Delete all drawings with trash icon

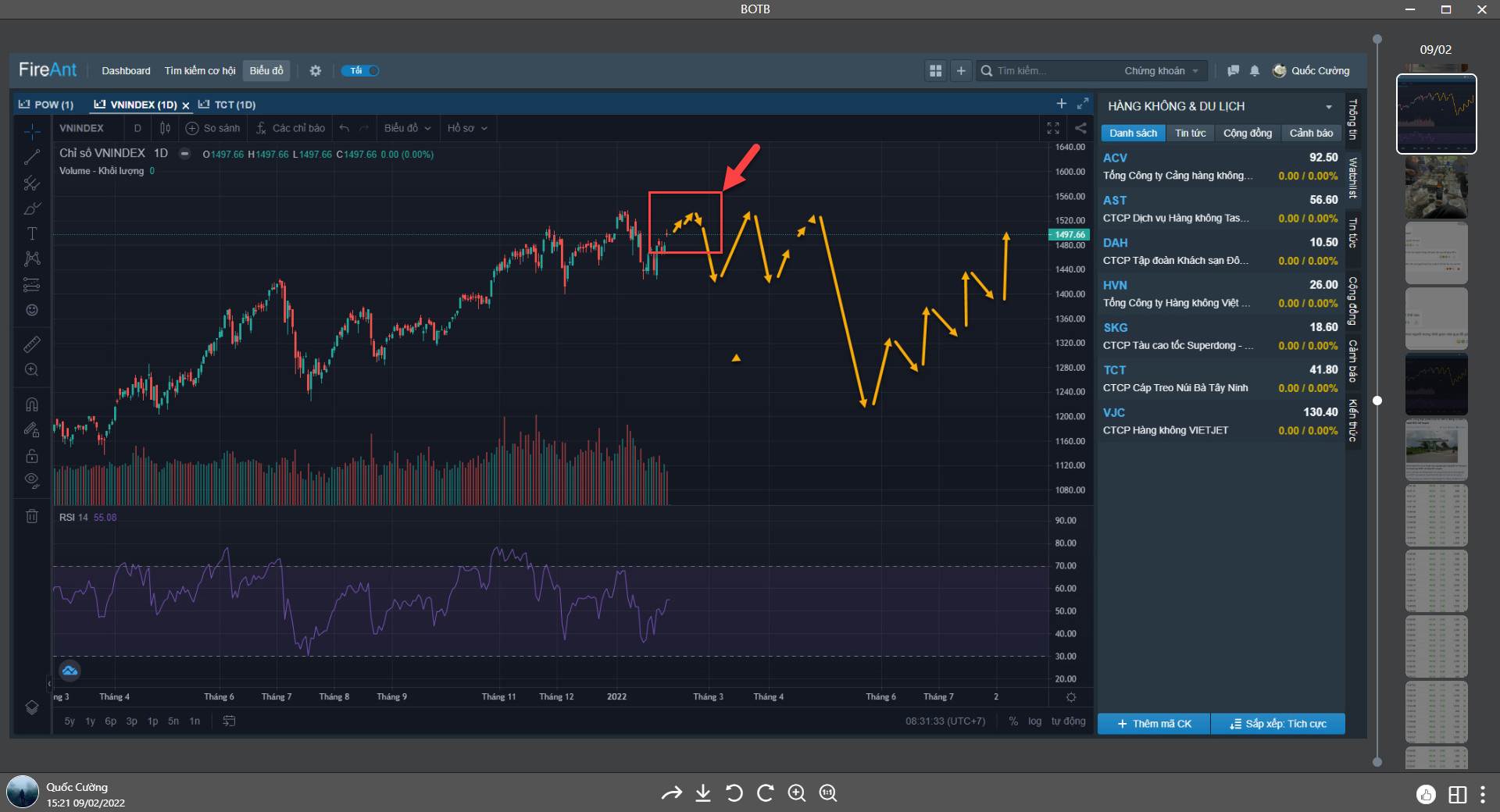(31, 516)
